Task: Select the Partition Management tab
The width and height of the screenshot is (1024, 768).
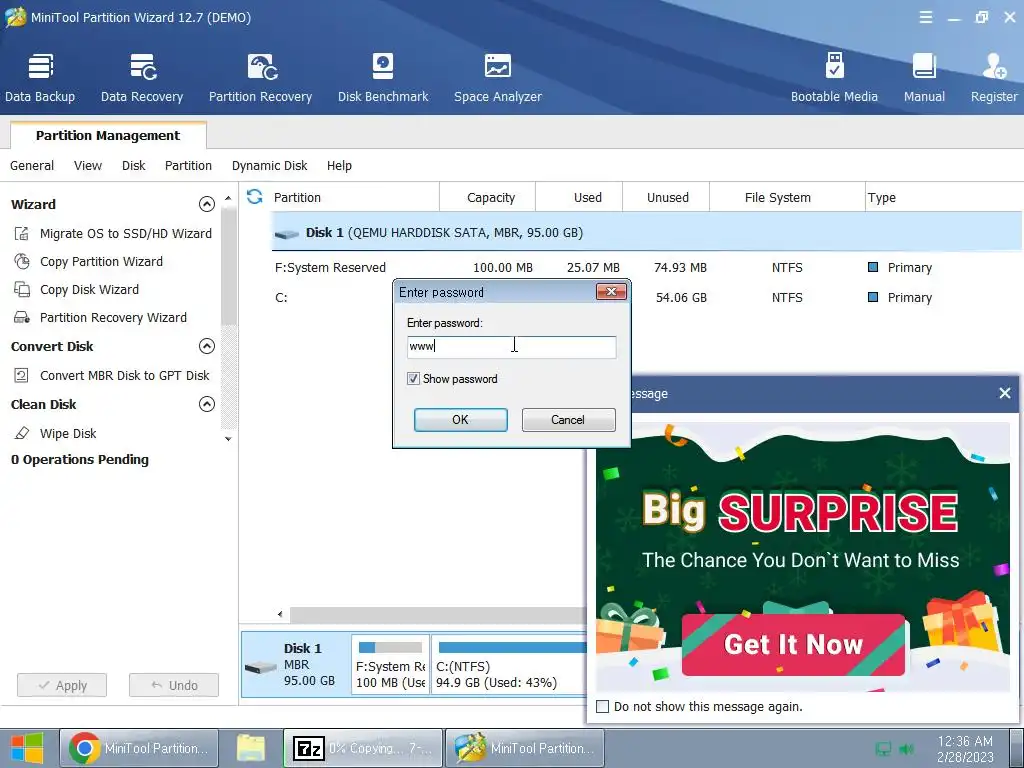Action: point(108,135)
